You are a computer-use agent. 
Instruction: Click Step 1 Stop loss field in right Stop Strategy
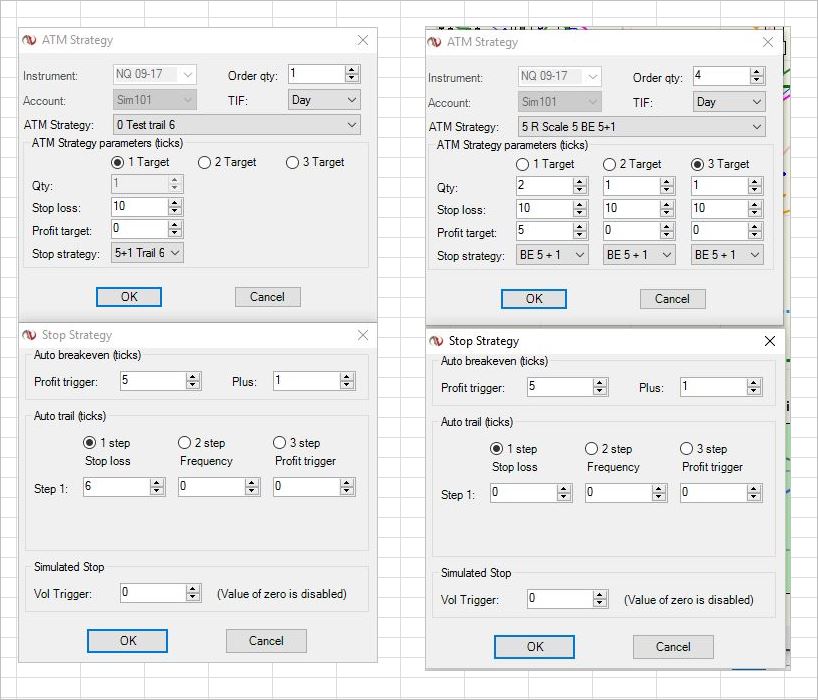pyautogui.click(x=523, y=493)
